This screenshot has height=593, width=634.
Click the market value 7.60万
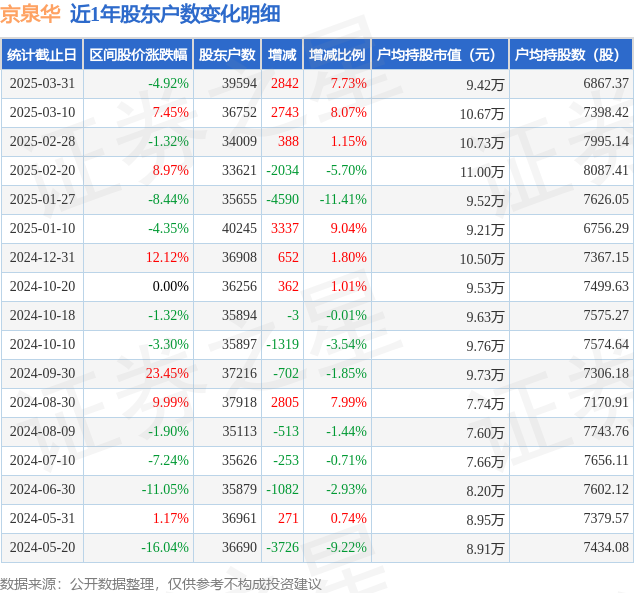pos(485,433)
